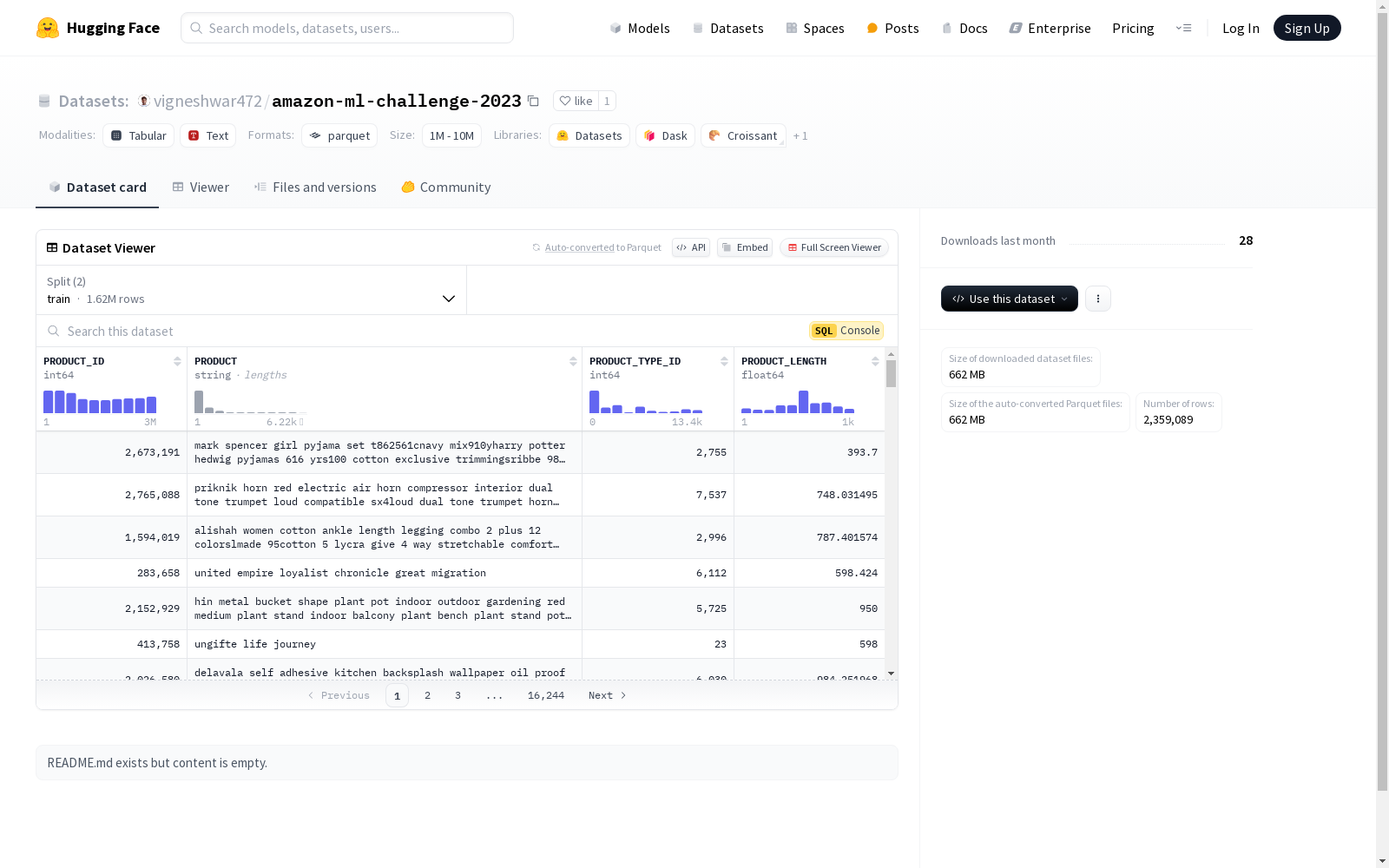Click the table scrollbar up arrow
The image size is (1389, 868).
click(x=891, y=354)
